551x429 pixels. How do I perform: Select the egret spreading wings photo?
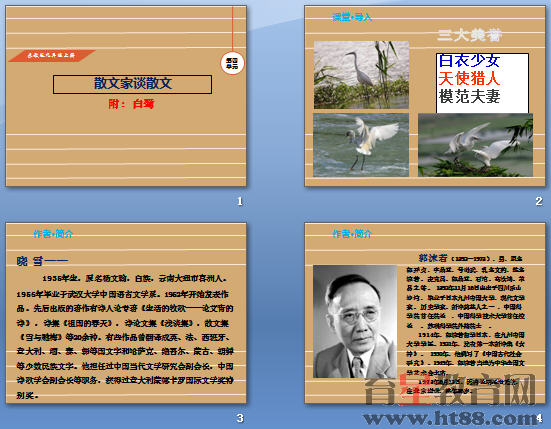(361, 145)
